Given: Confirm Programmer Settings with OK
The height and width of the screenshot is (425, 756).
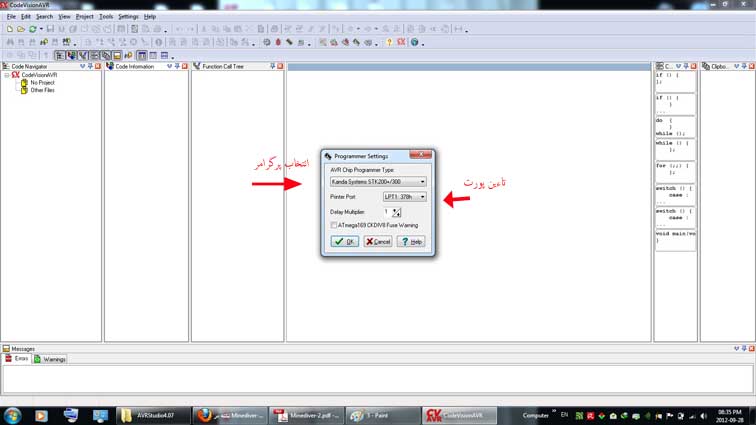Looking at the screenshot, I should coord(345,241).
